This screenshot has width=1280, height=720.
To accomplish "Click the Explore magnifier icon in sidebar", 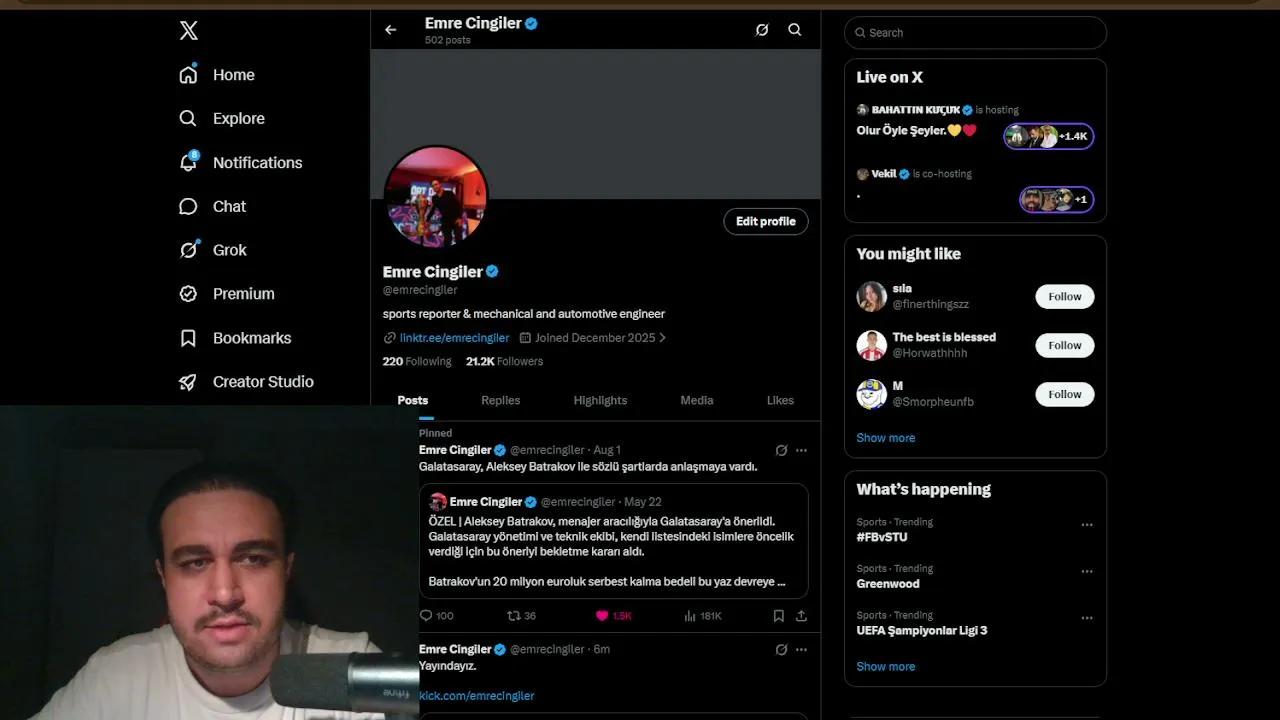I will pos(188,118).
